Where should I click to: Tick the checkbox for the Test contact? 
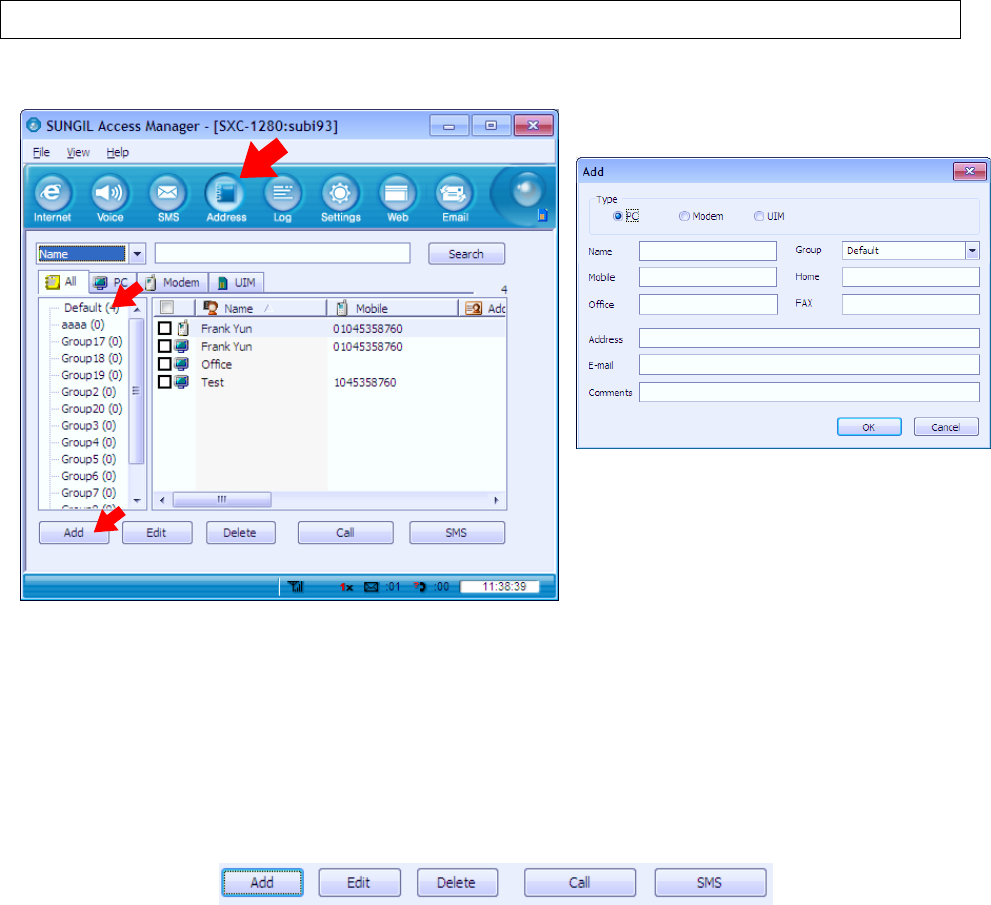[164, 382]
